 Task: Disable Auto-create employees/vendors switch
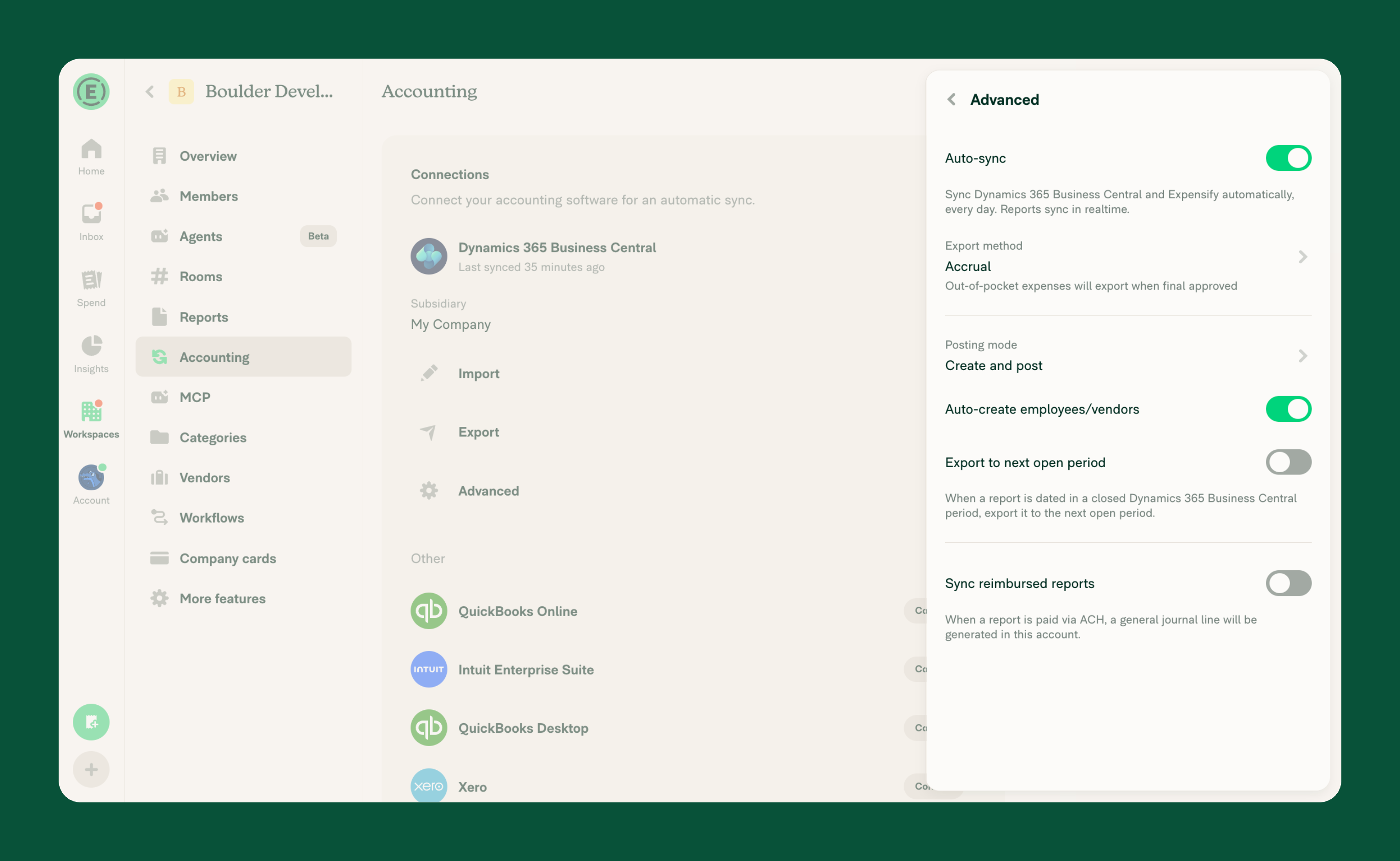[x=1288, y=409]
